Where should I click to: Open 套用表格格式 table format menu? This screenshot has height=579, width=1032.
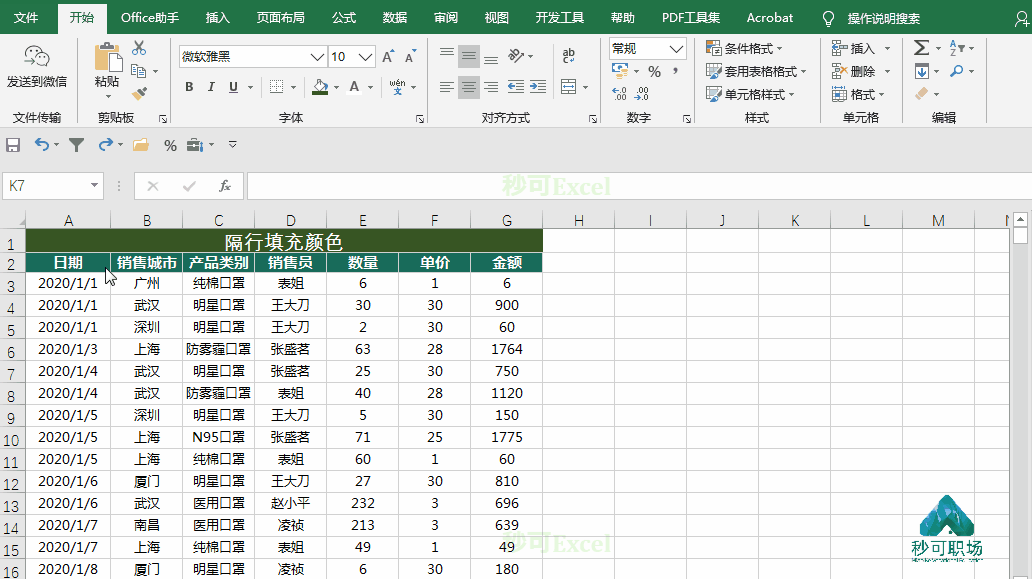click(x=756, y=71)
